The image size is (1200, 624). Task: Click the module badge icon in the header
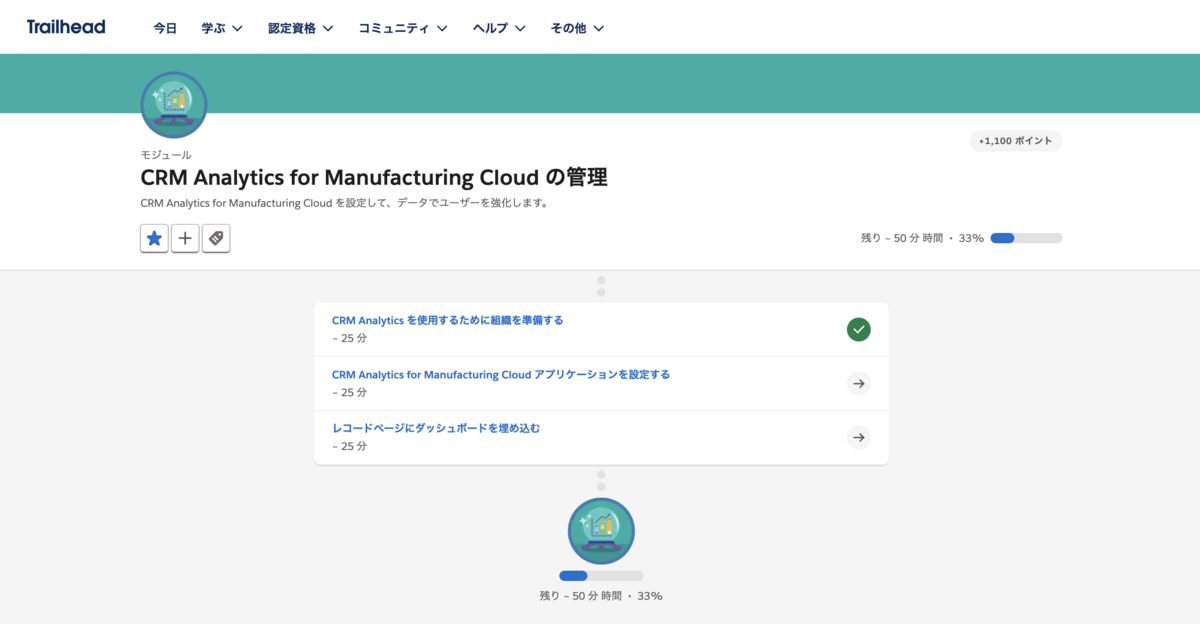pyautogui.click(x=173, y=104)
